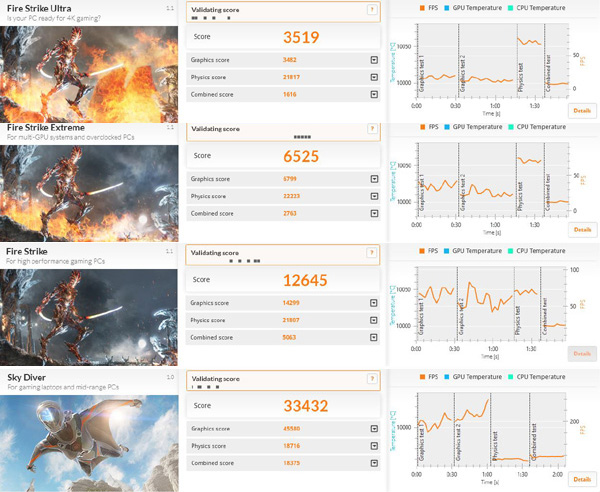
Task: Expand Fire Strike Extreme Graphics score details
Action: (x=374, y=179)
